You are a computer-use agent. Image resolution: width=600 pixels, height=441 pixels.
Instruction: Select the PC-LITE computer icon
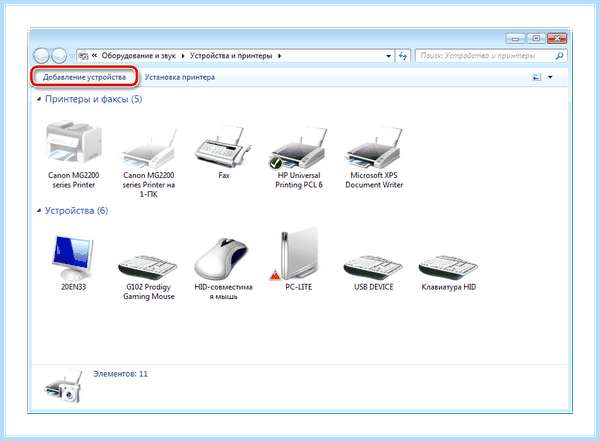[x=295, y=253]
